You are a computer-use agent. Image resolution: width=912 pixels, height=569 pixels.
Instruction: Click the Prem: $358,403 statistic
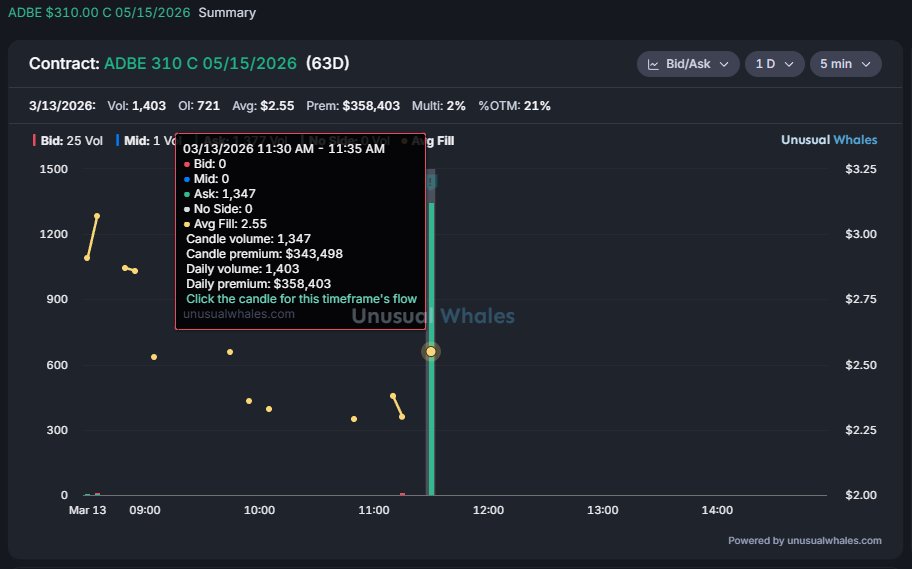pyautogui.click(x=353, y=106)
